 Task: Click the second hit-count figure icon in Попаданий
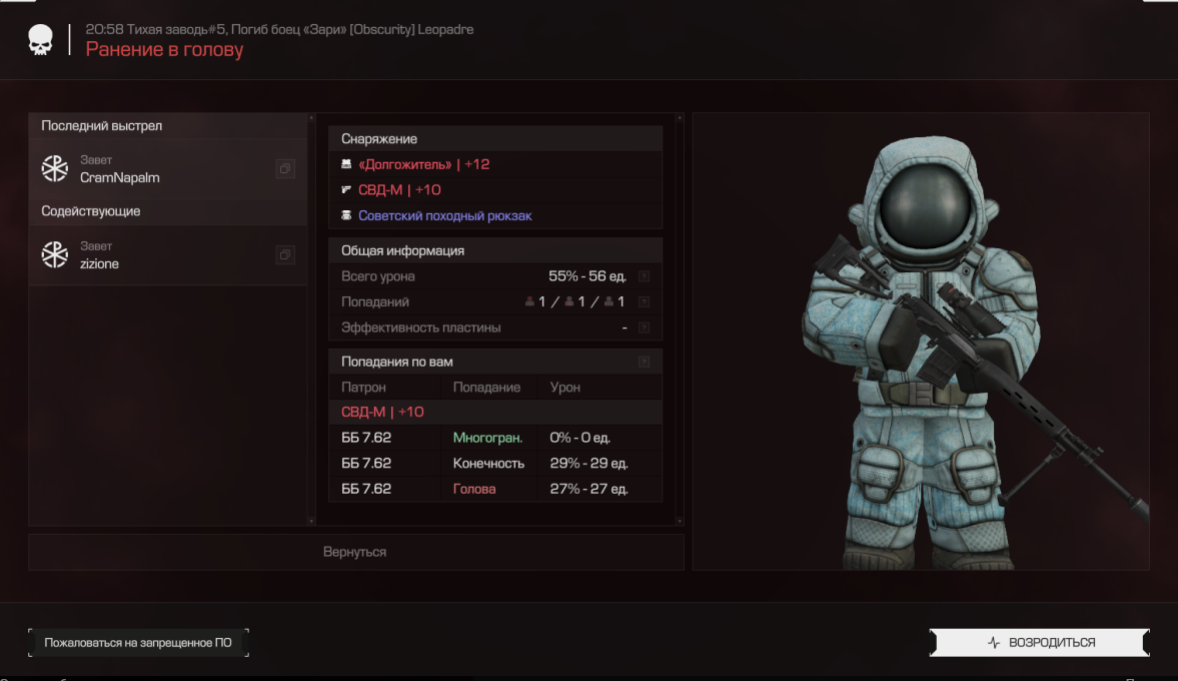(x=569, y=301)
